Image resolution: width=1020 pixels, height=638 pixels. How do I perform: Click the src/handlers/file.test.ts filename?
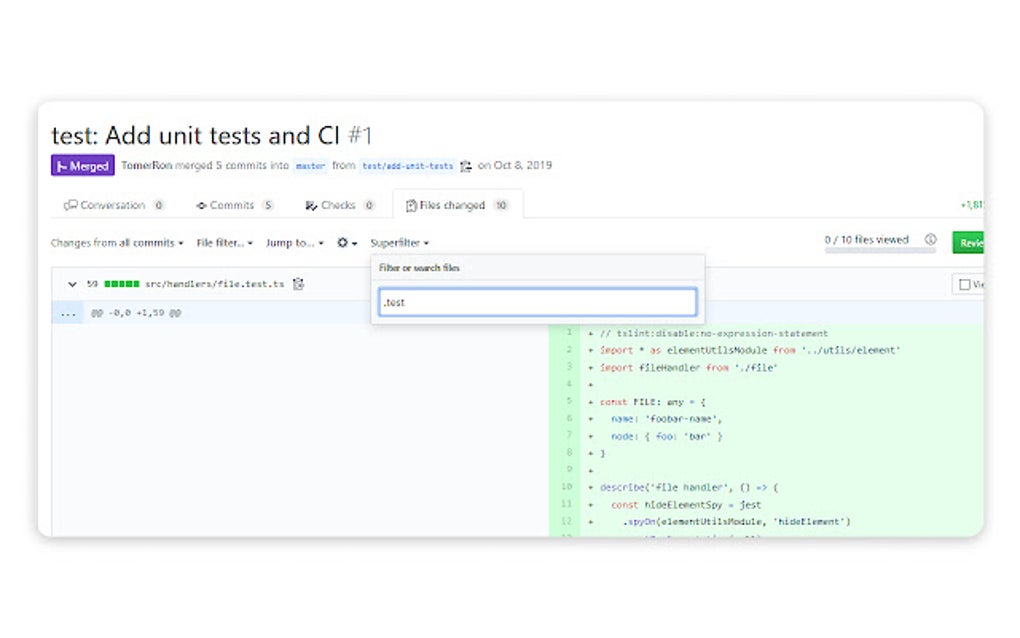[x=215, y=284]
